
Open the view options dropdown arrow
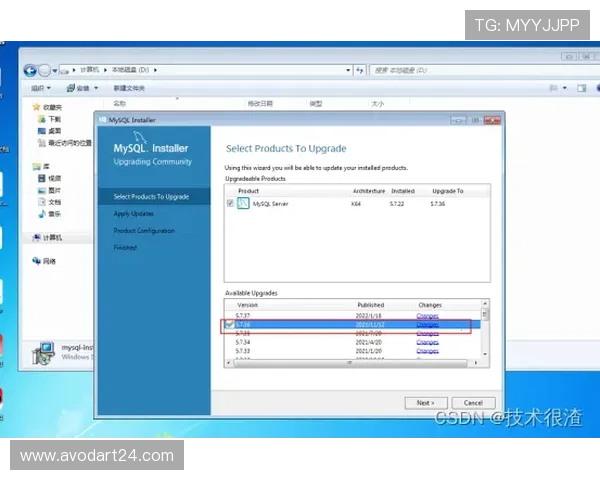[564, 88]
